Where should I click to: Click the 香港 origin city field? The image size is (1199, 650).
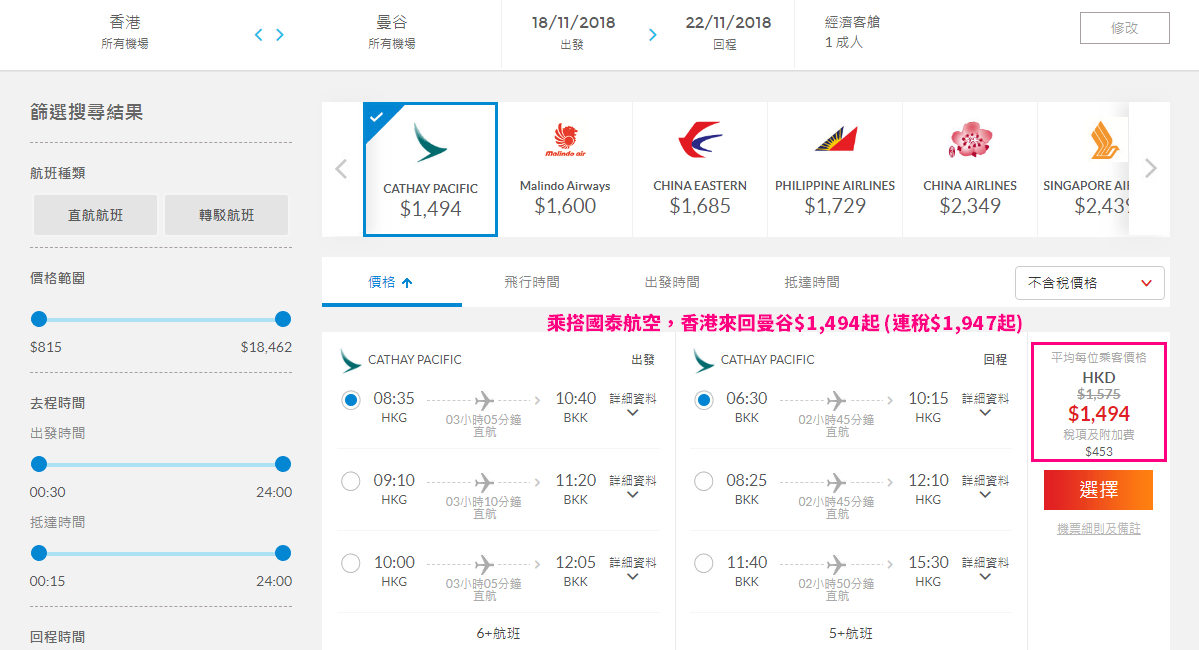pos(125,32)
